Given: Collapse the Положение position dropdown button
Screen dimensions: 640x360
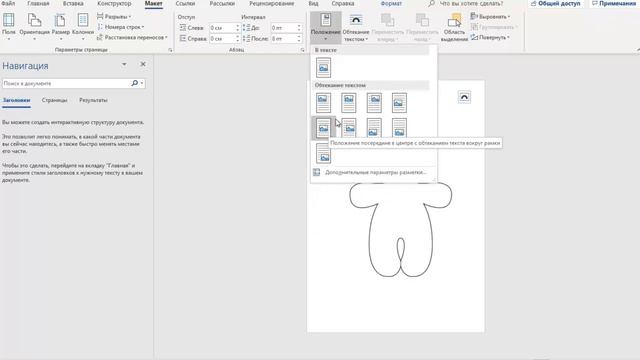Looking at the screenshot, I should (325, 27).
